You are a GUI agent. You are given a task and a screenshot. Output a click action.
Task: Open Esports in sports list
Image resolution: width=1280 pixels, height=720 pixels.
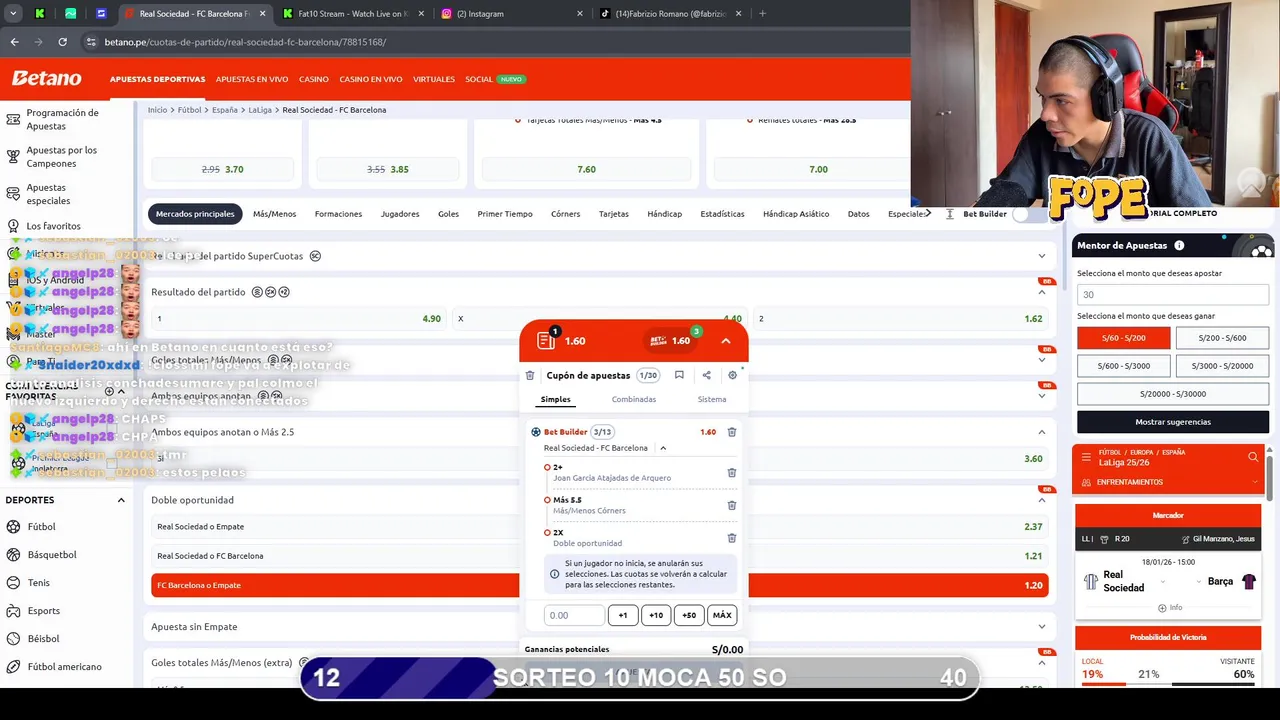point(43,610)
